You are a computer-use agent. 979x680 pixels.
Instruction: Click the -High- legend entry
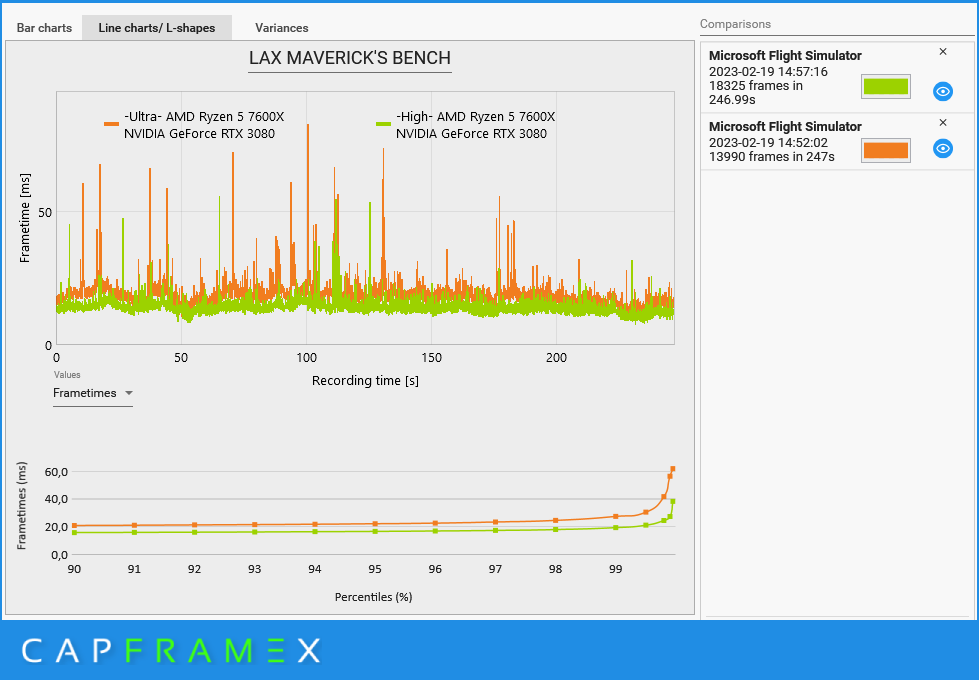pos(466,125)
